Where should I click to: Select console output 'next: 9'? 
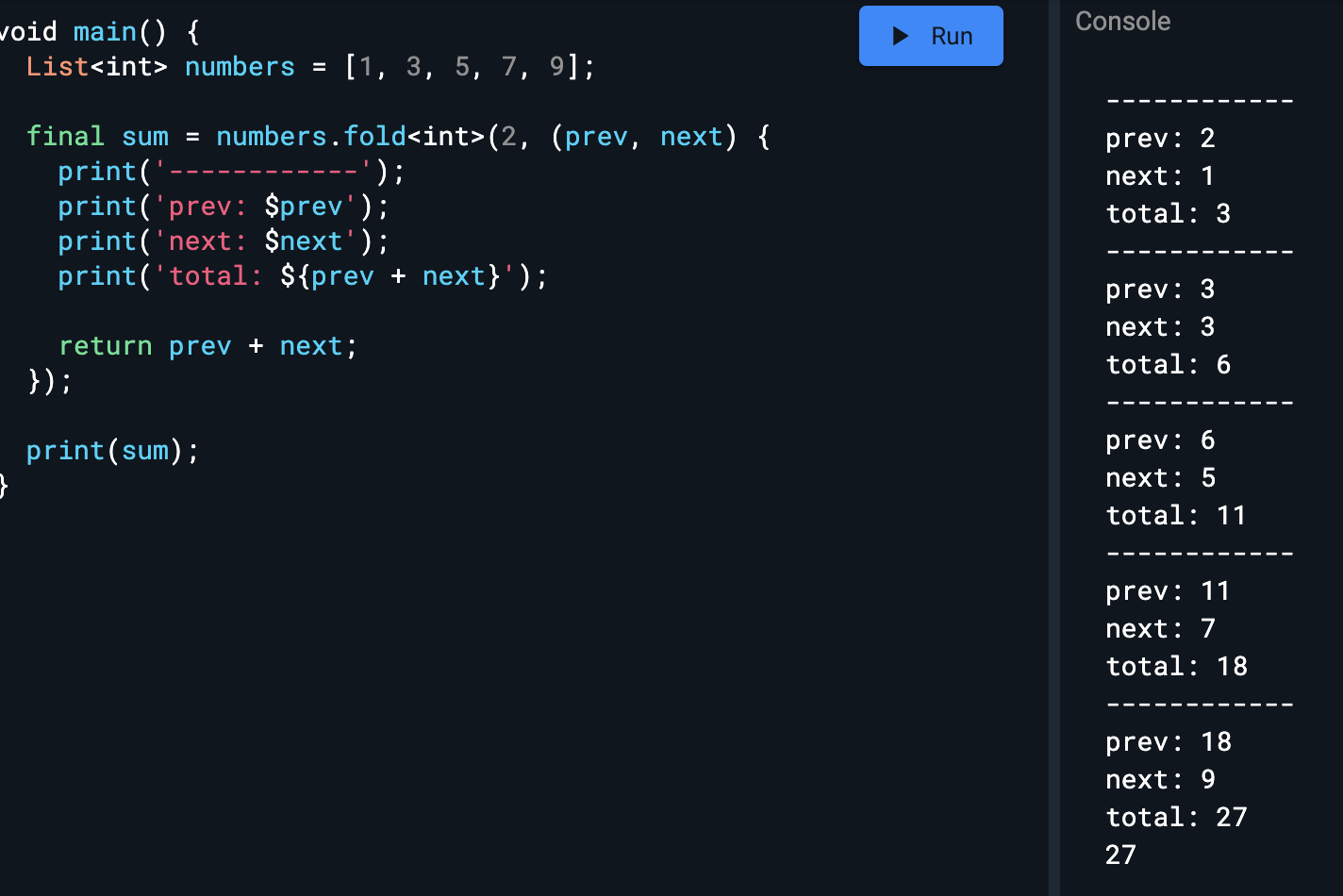tap(1160, 780)
